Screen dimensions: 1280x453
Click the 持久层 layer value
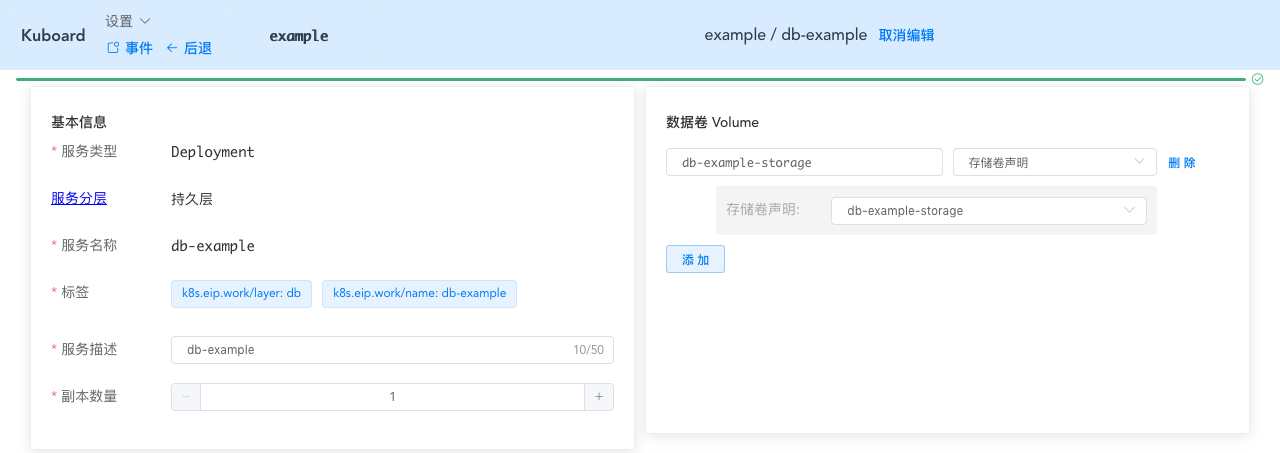192,199
